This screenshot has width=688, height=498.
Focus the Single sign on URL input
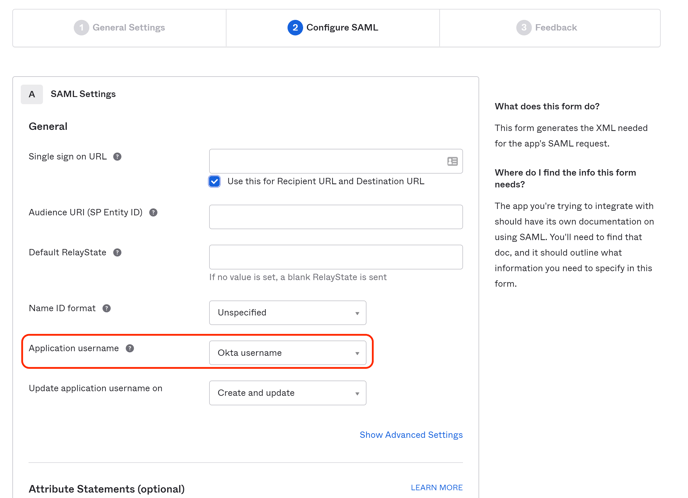coord(325,161)
